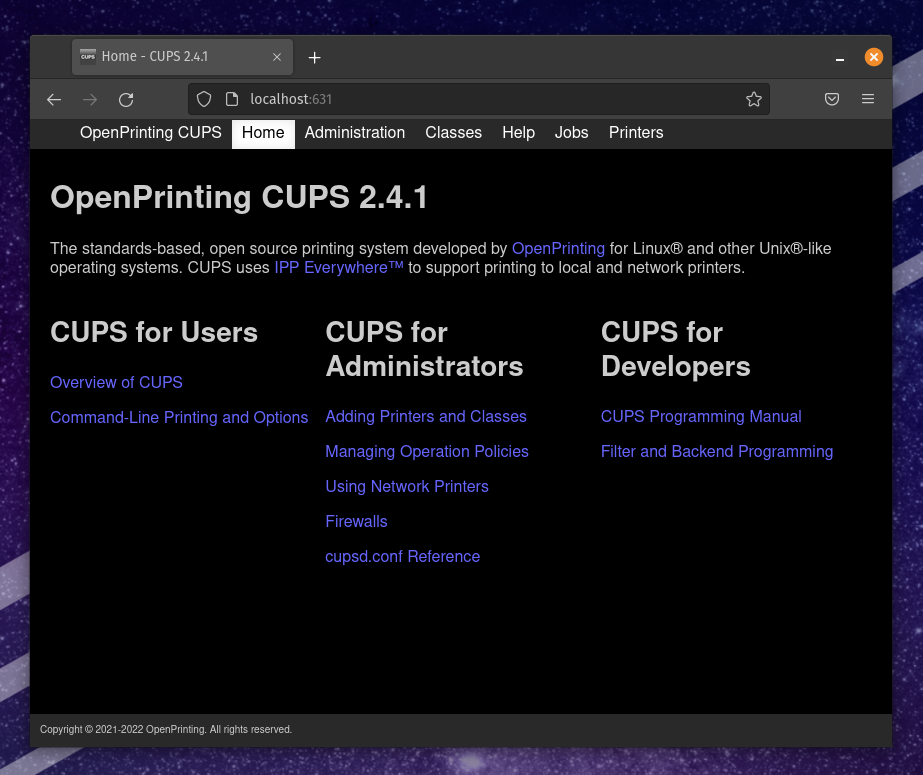Open the Help section

coord(518,132)
